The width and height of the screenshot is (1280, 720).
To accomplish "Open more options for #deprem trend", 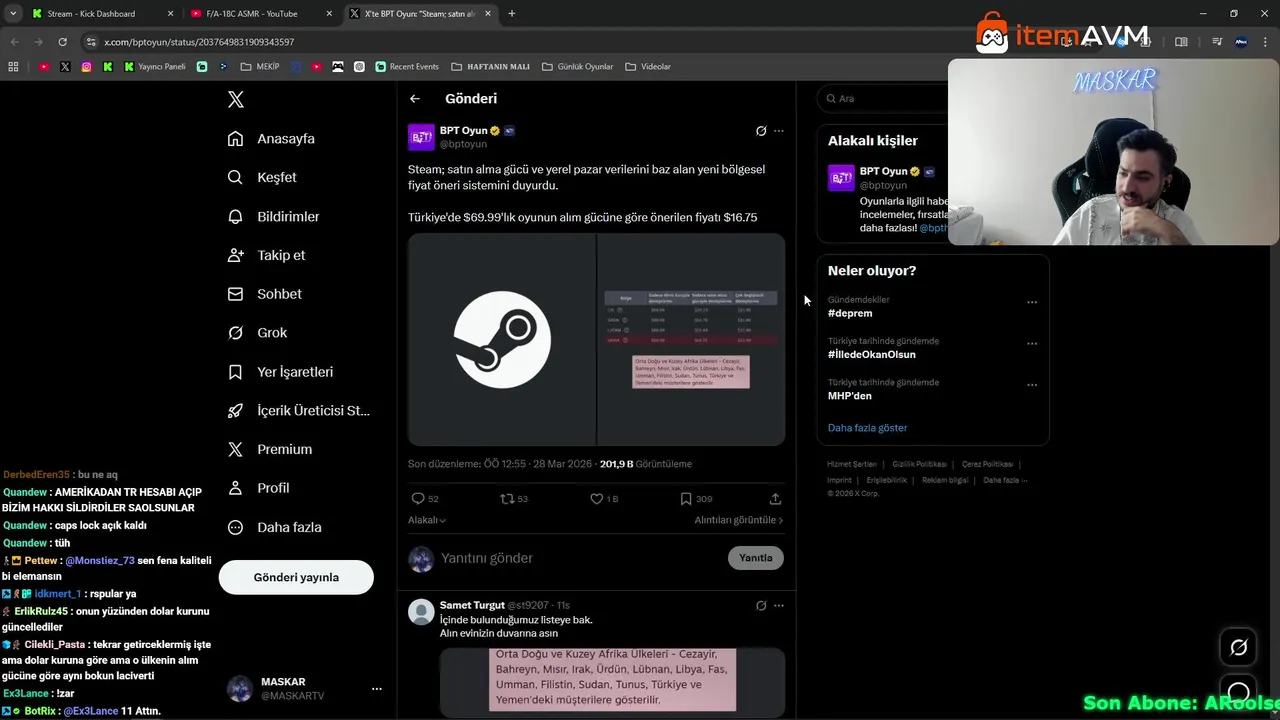I will coord(1032,302).
